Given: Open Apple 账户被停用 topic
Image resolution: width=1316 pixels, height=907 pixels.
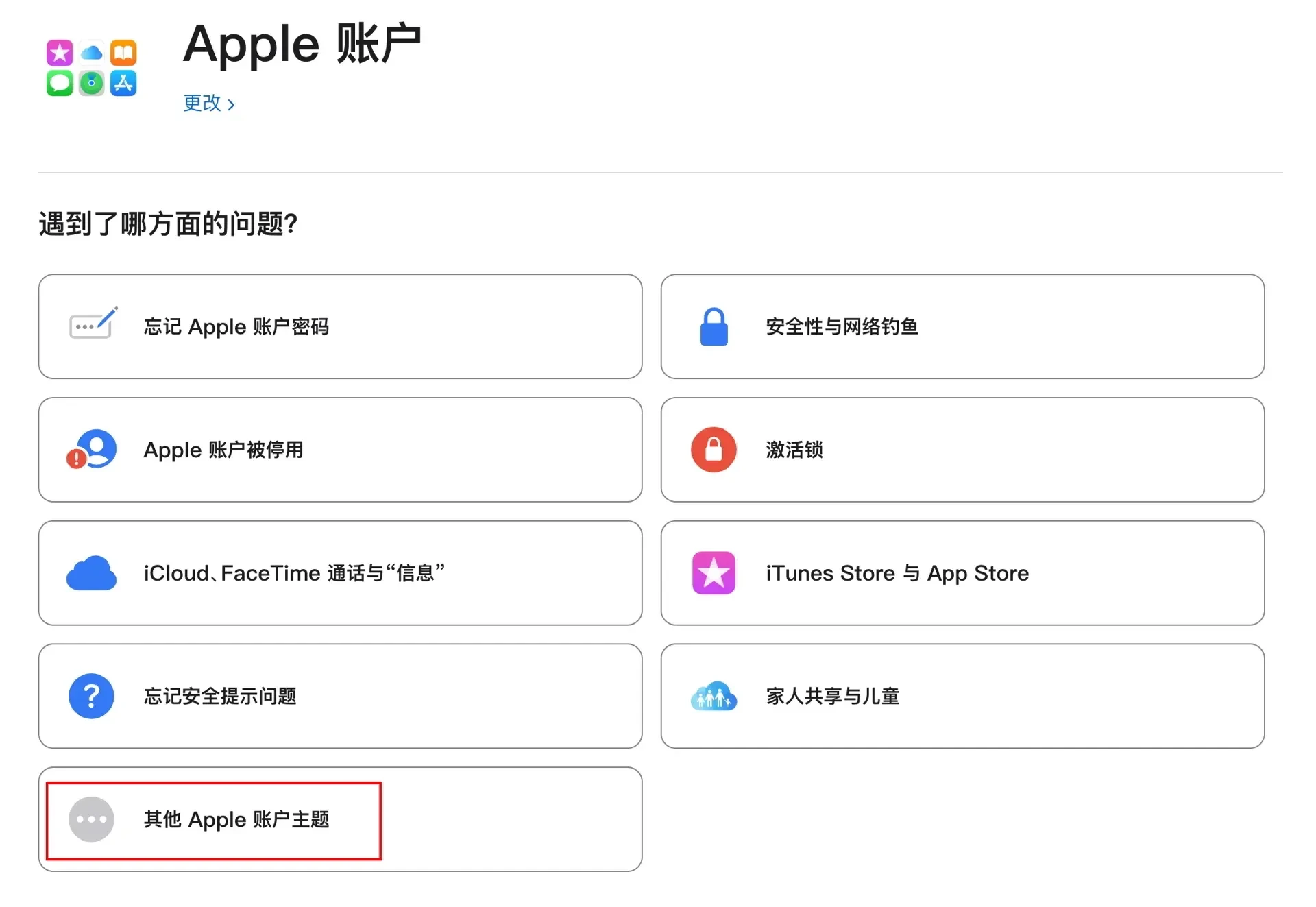Looking at the screenshot, I should pyautogui.click(x=223, y=450).
